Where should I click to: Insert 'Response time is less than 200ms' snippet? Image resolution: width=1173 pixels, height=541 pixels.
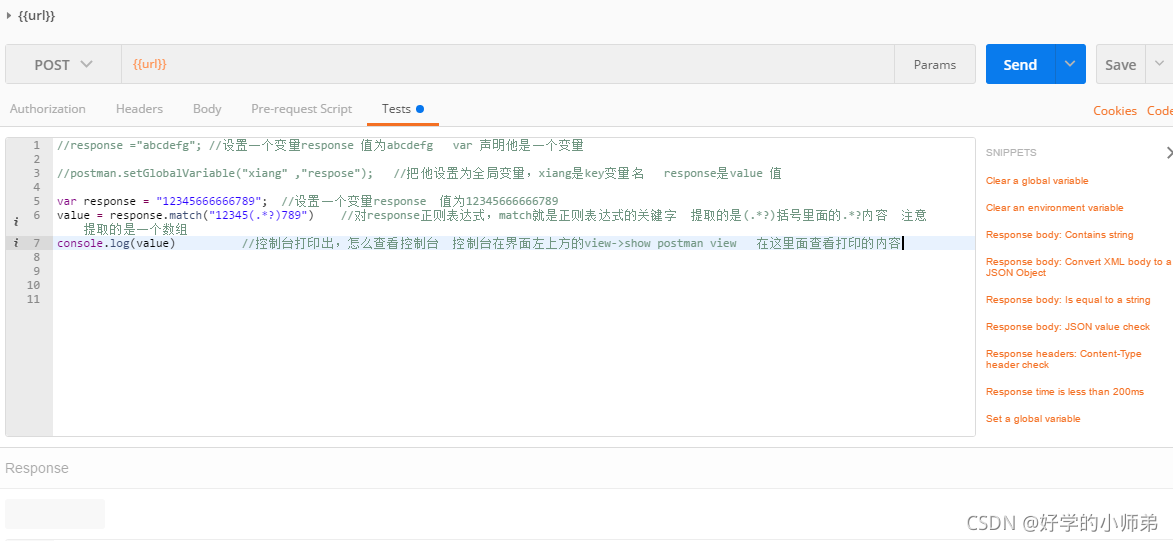(1065, 392)
